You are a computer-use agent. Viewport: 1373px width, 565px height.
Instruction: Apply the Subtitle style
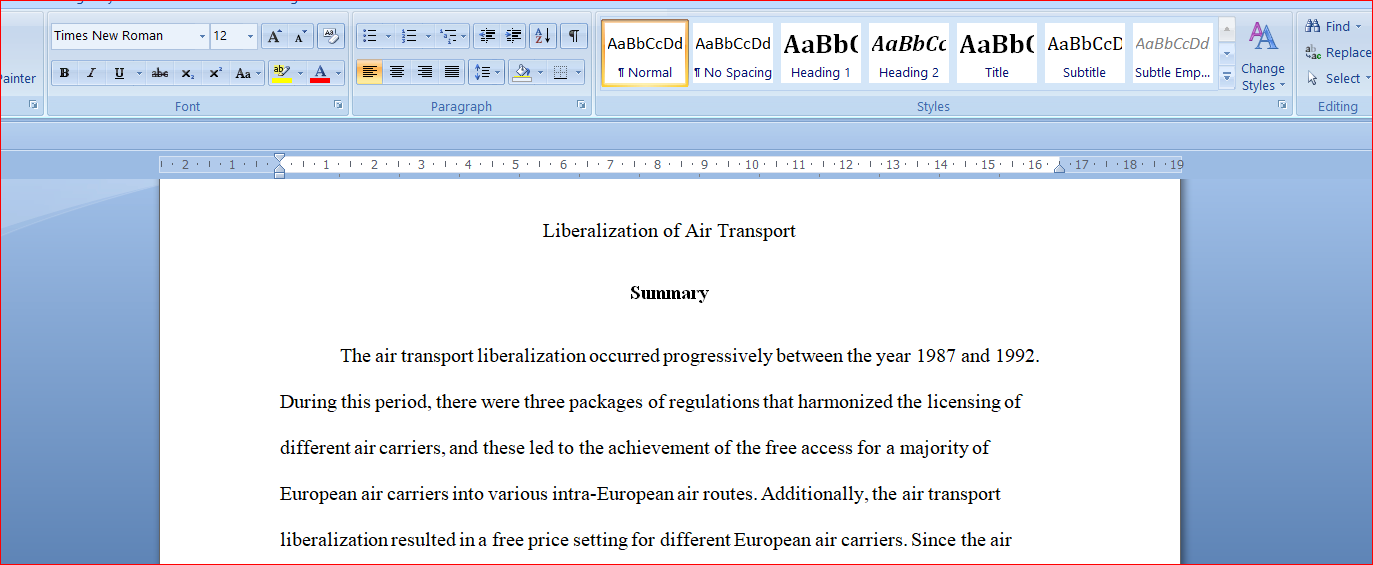[x=1085, y=53]
